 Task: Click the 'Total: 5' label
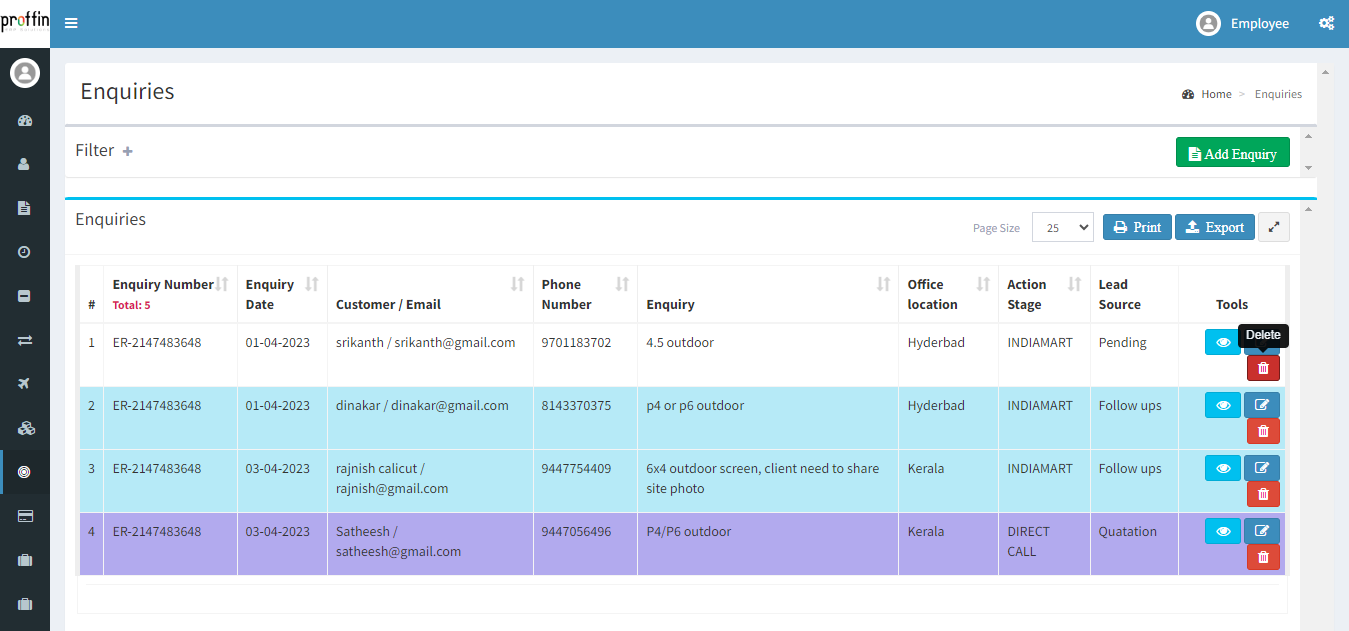tap(131, 306)
